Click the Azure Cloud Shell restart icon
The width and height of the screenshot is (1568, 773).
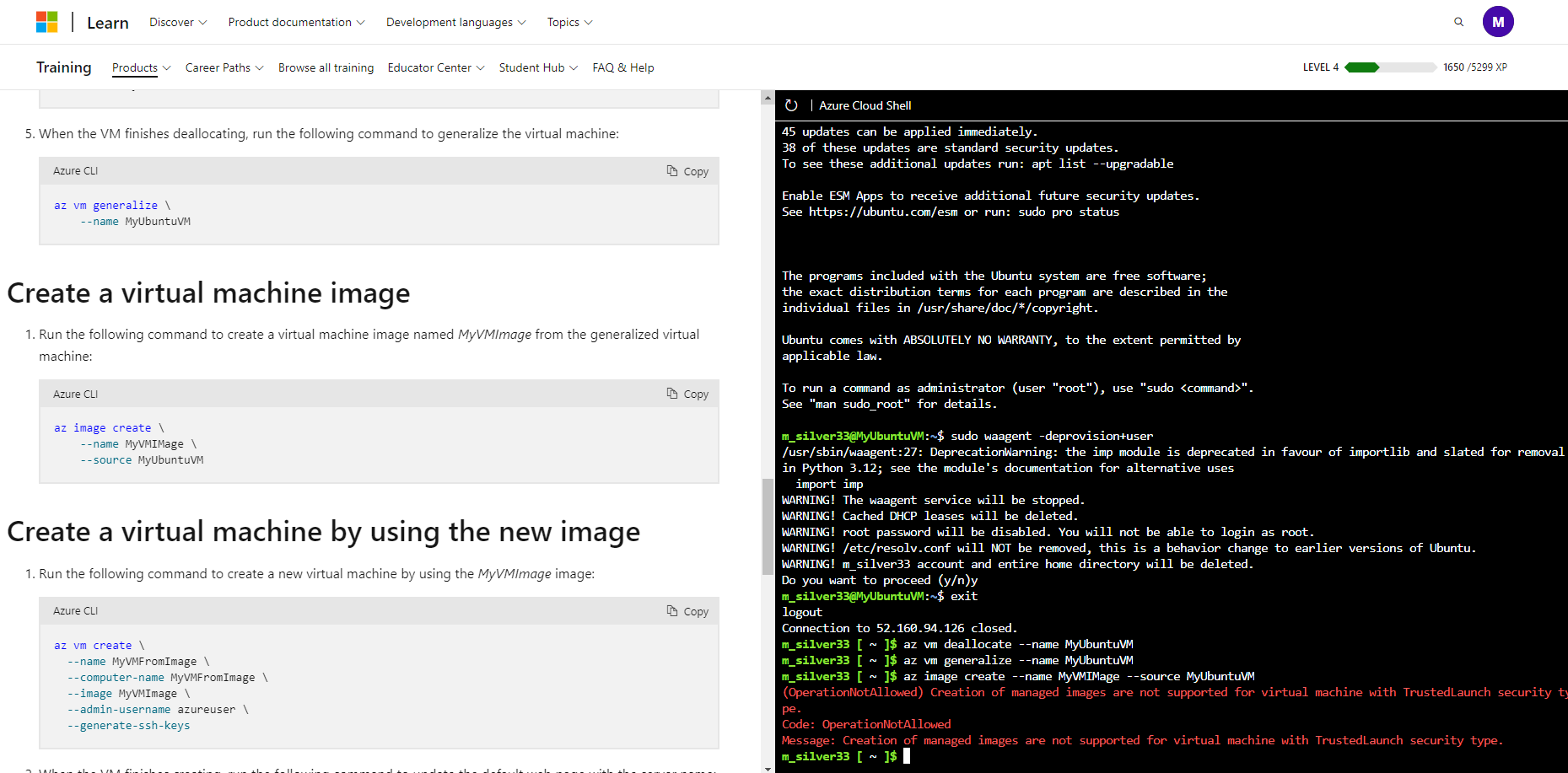pyautogui.click(x=791, y=105)
